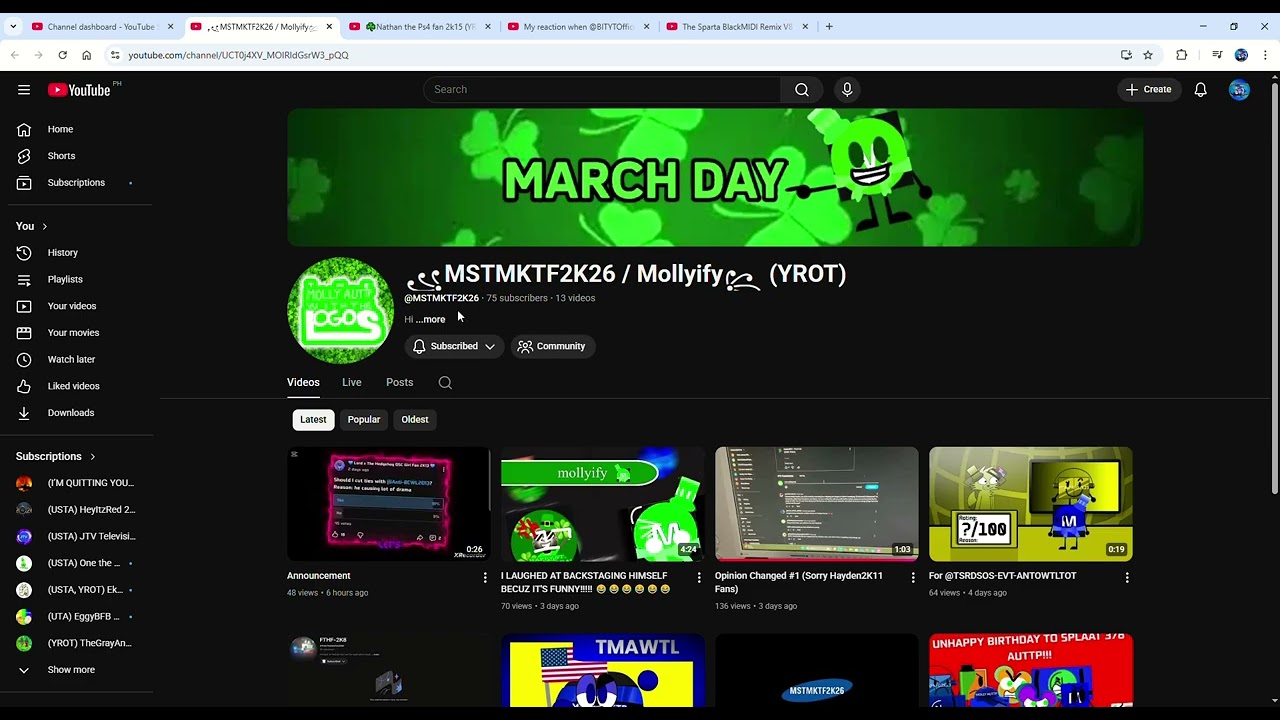
Task: Switch to the Posts tab
Action: (399, 383)
